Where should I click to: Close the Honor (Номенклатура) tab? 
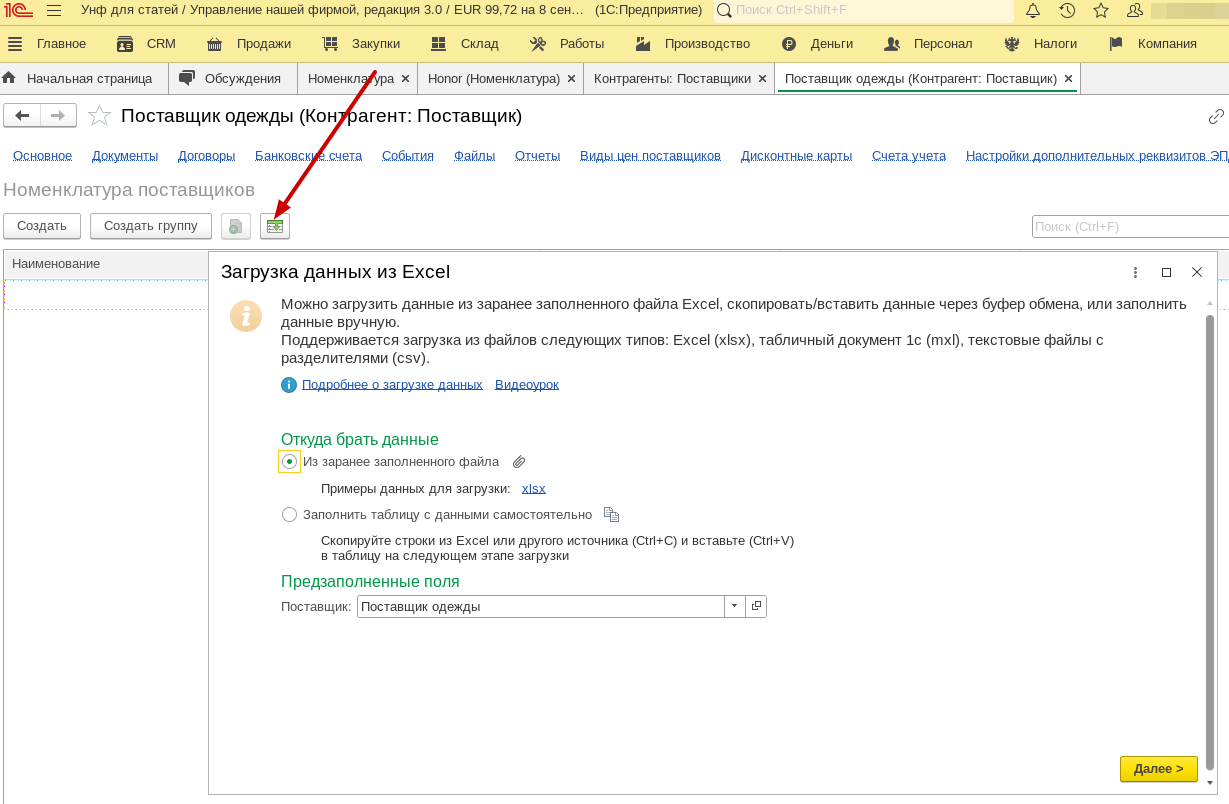[x=571, y=78]
